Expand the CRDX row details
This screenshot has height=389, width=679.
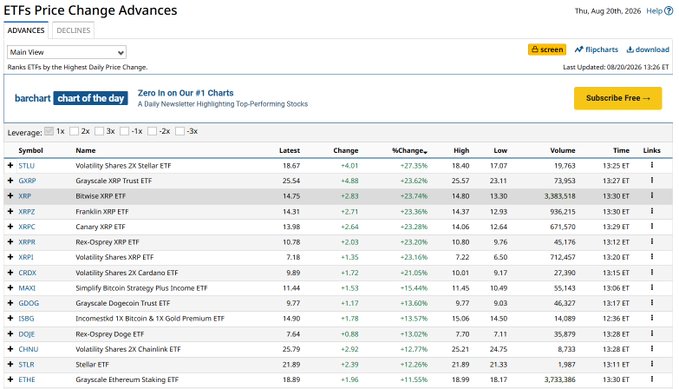click(x=10, y=272)
